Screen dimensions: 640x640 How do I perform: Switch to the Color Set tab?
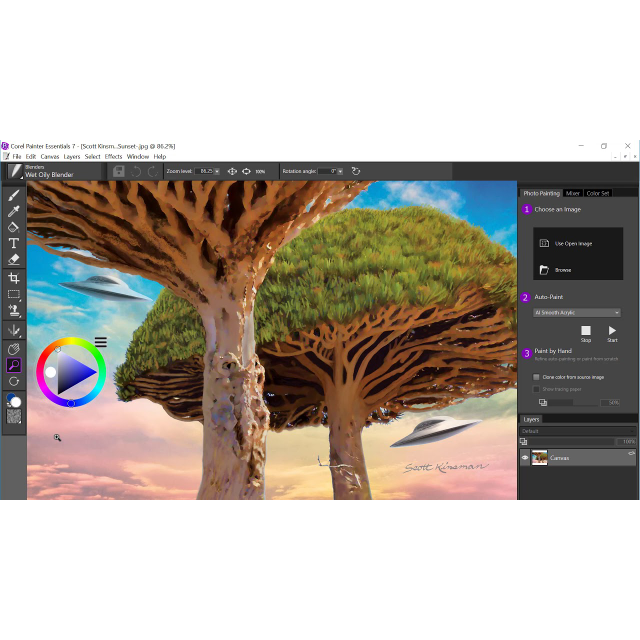(598, 193)
